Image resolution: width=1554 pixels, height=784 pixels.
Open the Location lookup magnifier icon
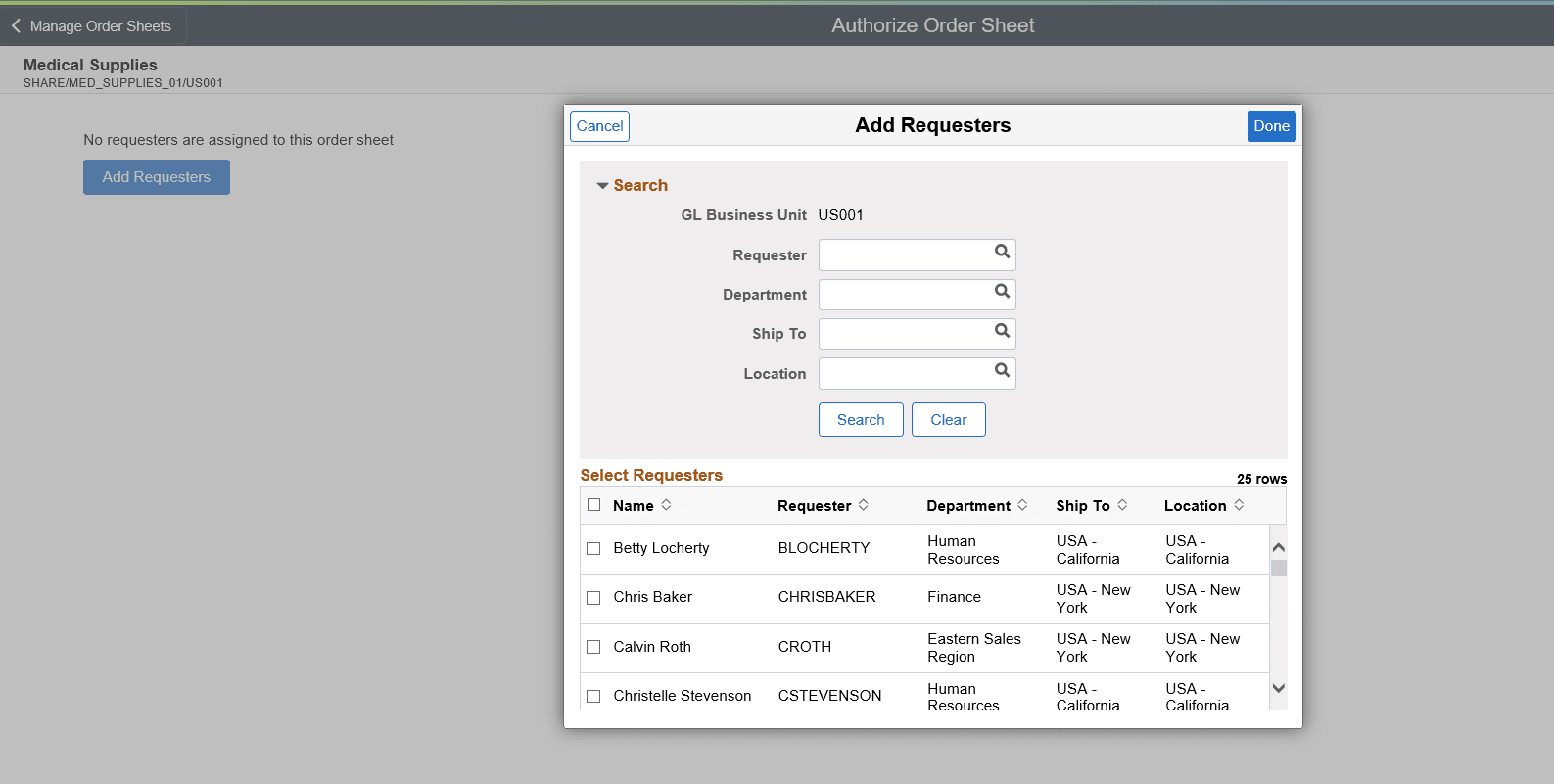(x=1002, y=370)
